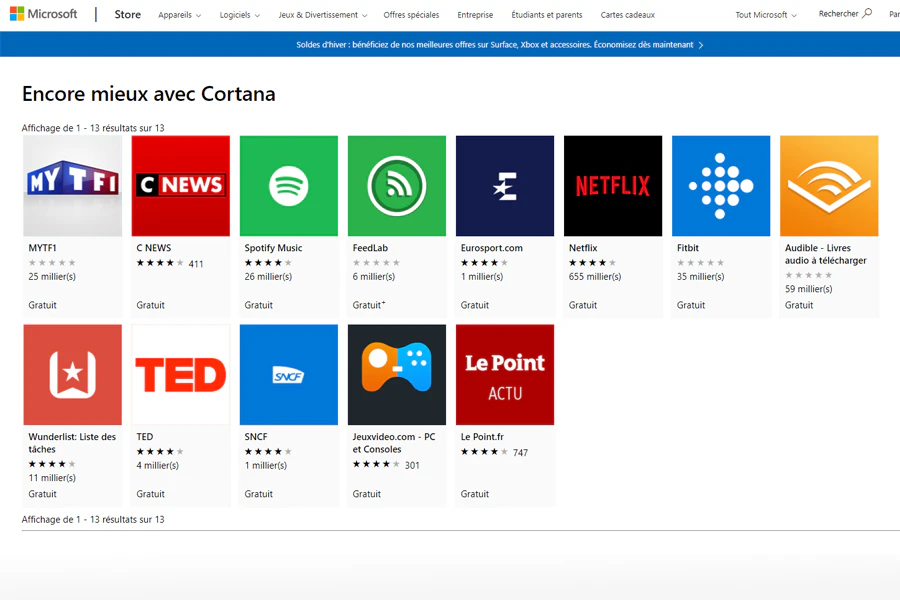Click the Soldes d'hiver promotional banner link
900x600 pixels.
500,45
